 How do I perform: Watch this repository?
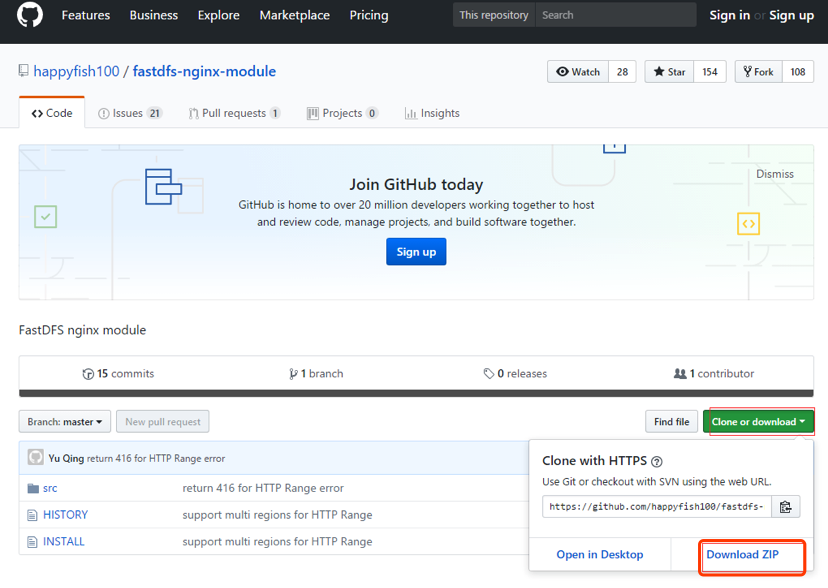tap(578, 72)
